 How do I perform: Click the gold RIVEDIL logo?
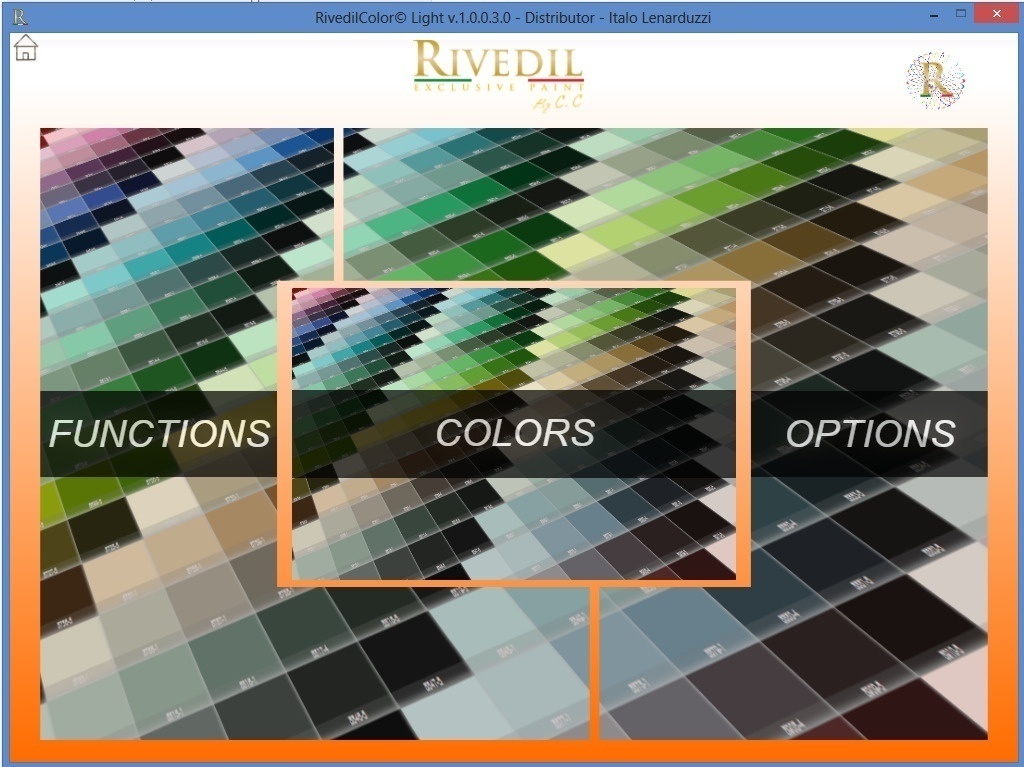pyautogui.click(x=498, y=62)
